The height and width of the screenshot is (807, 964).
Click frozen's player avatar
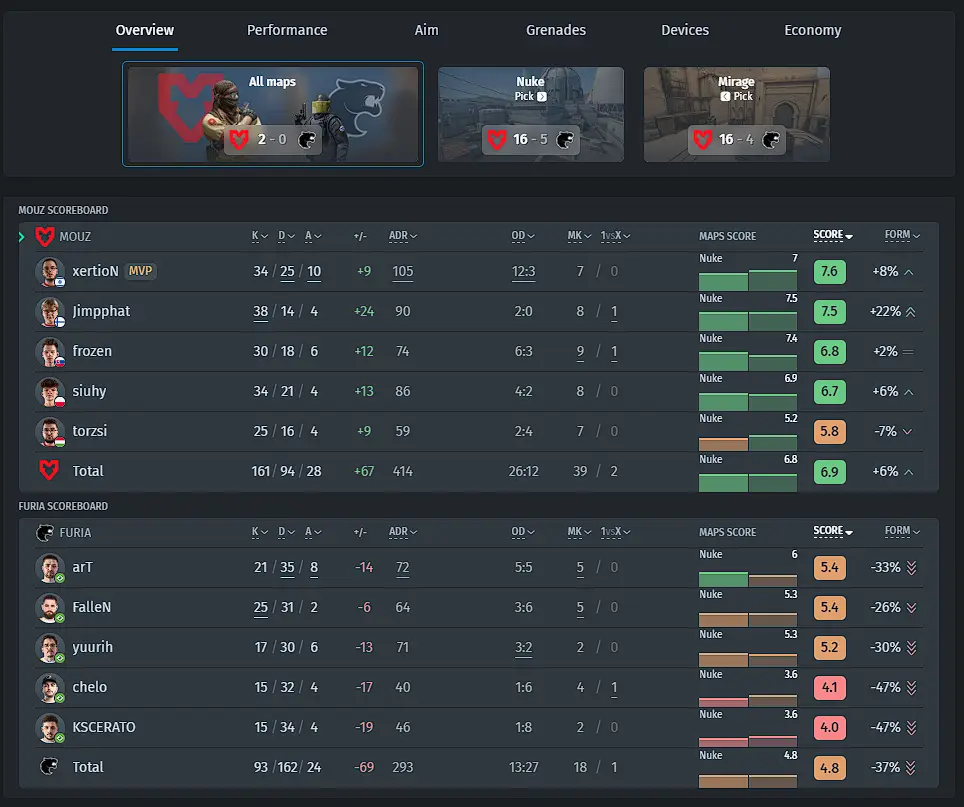click(x=50, y=352)
